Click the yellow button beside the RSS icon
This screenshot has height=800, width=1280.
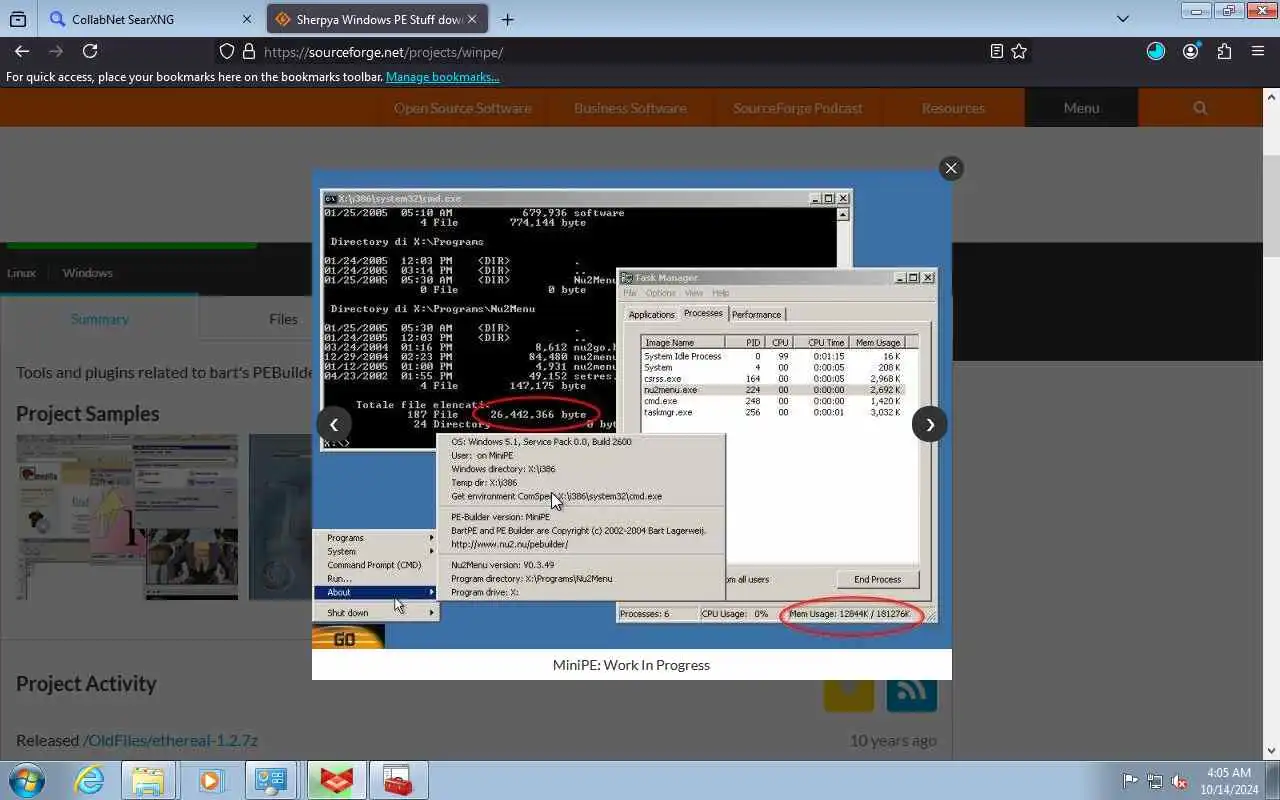tap(848, 689)
